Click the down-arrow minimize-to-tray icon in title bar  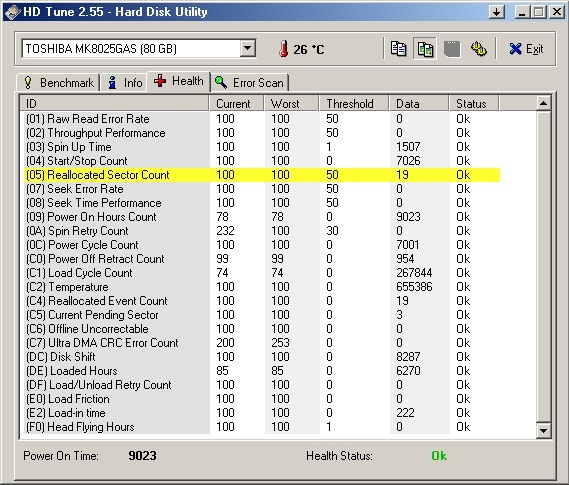click(x=497, y=12)
